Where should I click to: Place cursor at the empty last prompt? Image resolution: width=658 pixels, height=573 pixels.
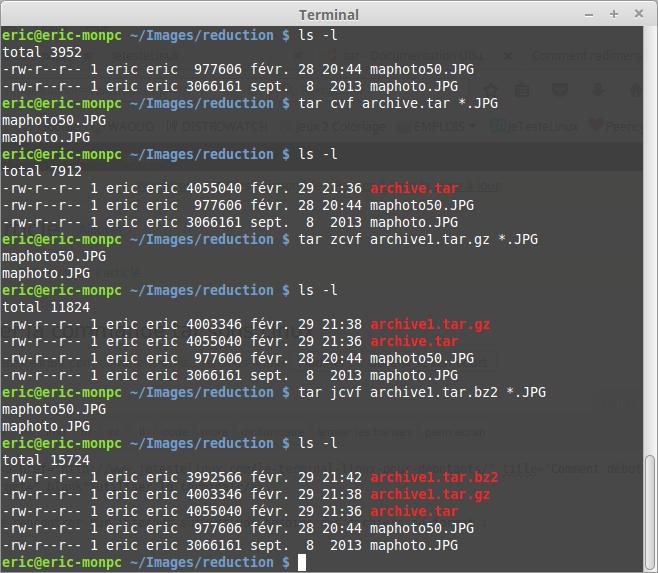coord(302,563)
